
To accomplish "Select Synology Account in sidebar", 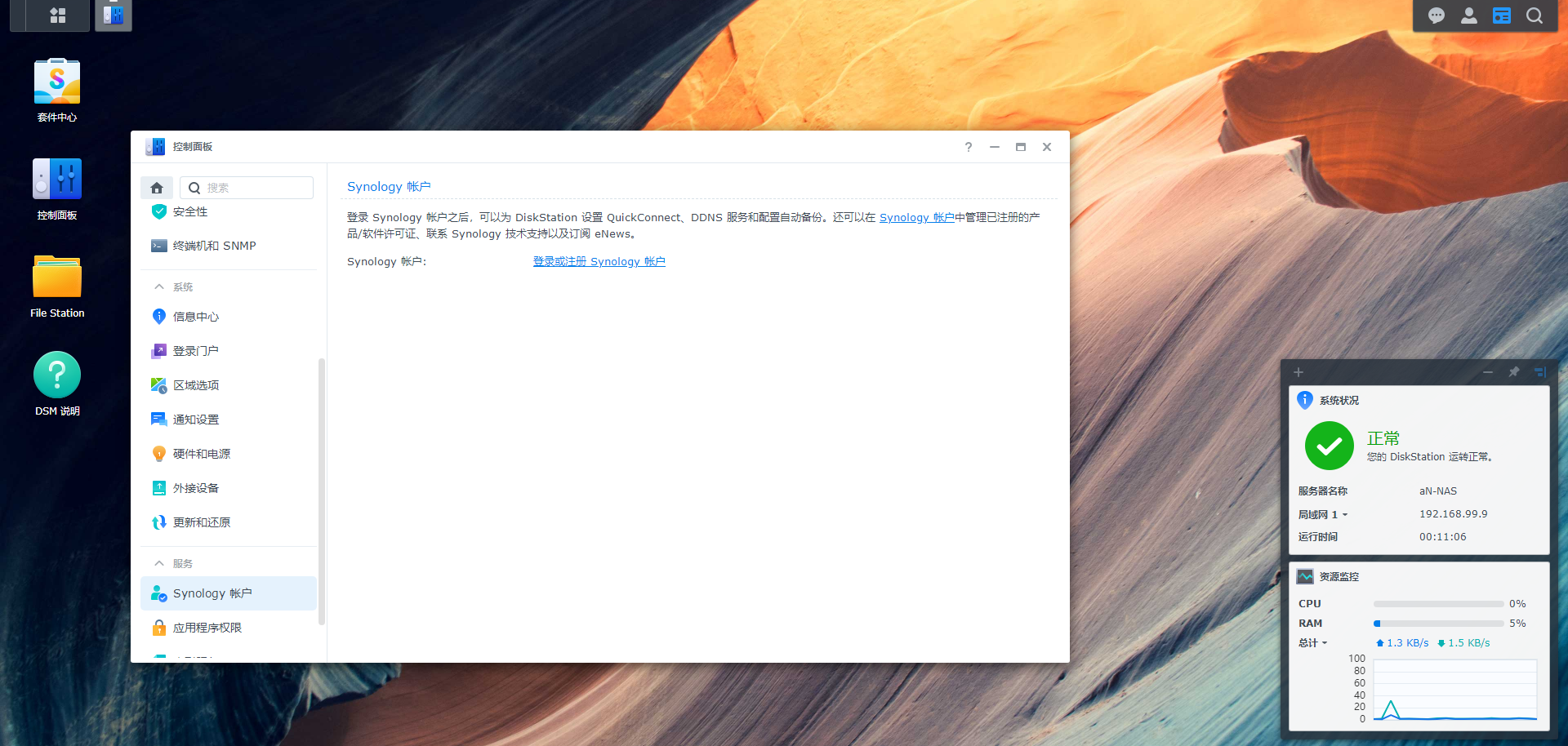I will (x=229, y=593).
